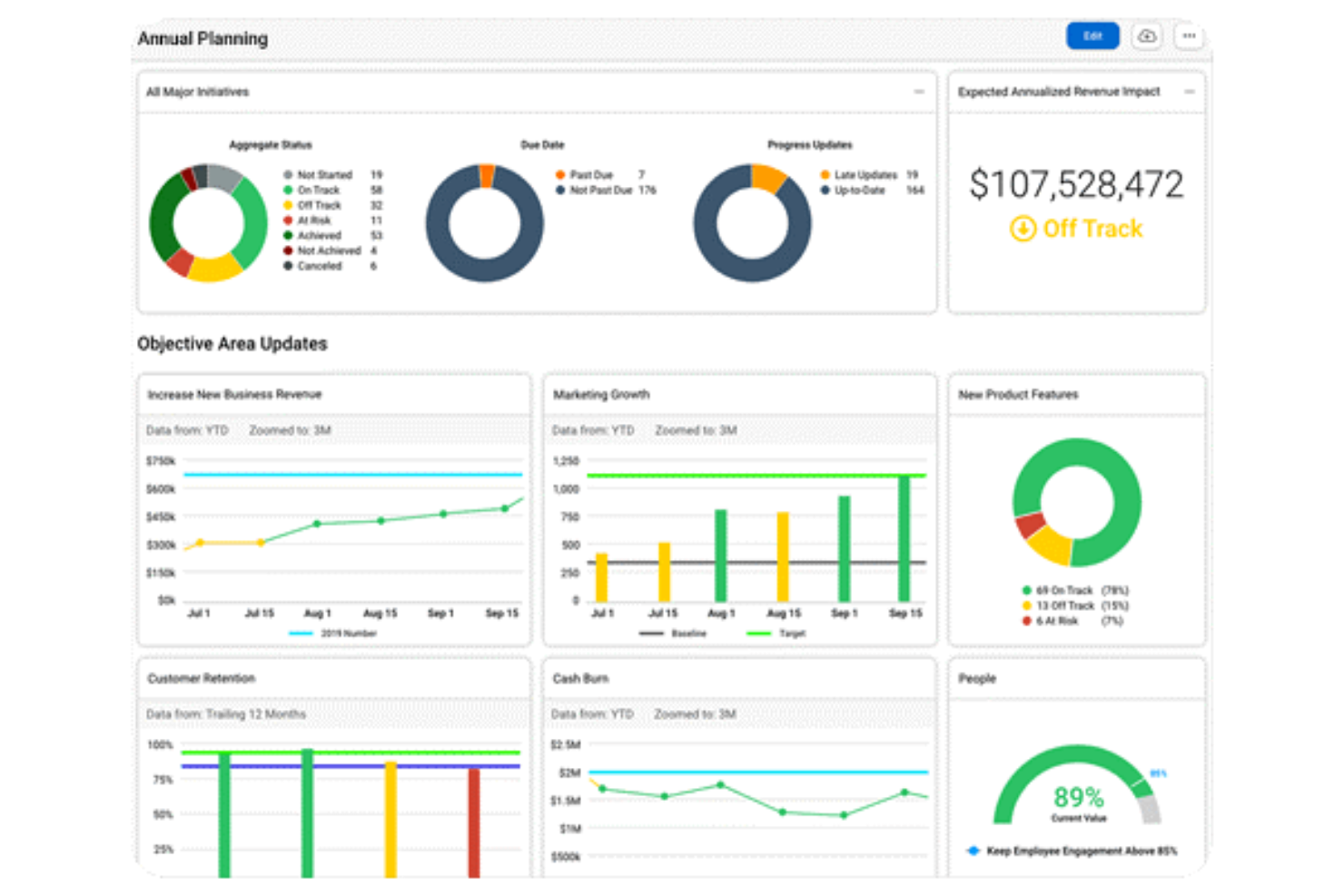The width and height of the screenshot is (1344, 896).
Task: Click the Due Date donut chart
Action: click(x=485, y=222)
